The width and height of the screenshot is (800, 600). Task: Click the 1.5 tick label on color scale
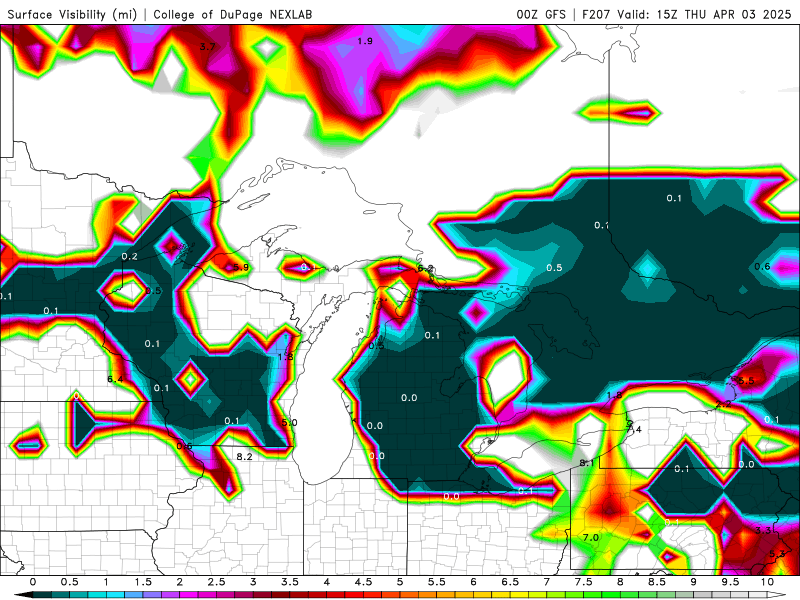(143, 582)
